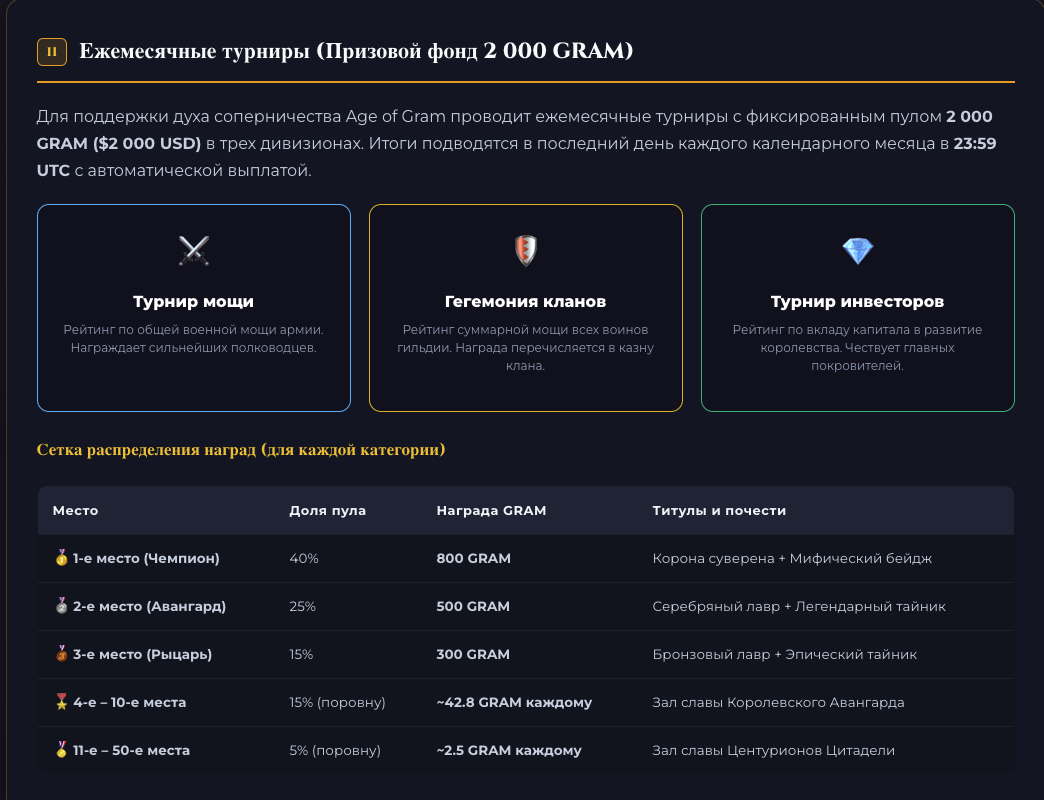Click the 2-е место (Авангард) cell
Viewport: 1044px width, 800px height.
[x=150, y=606]
